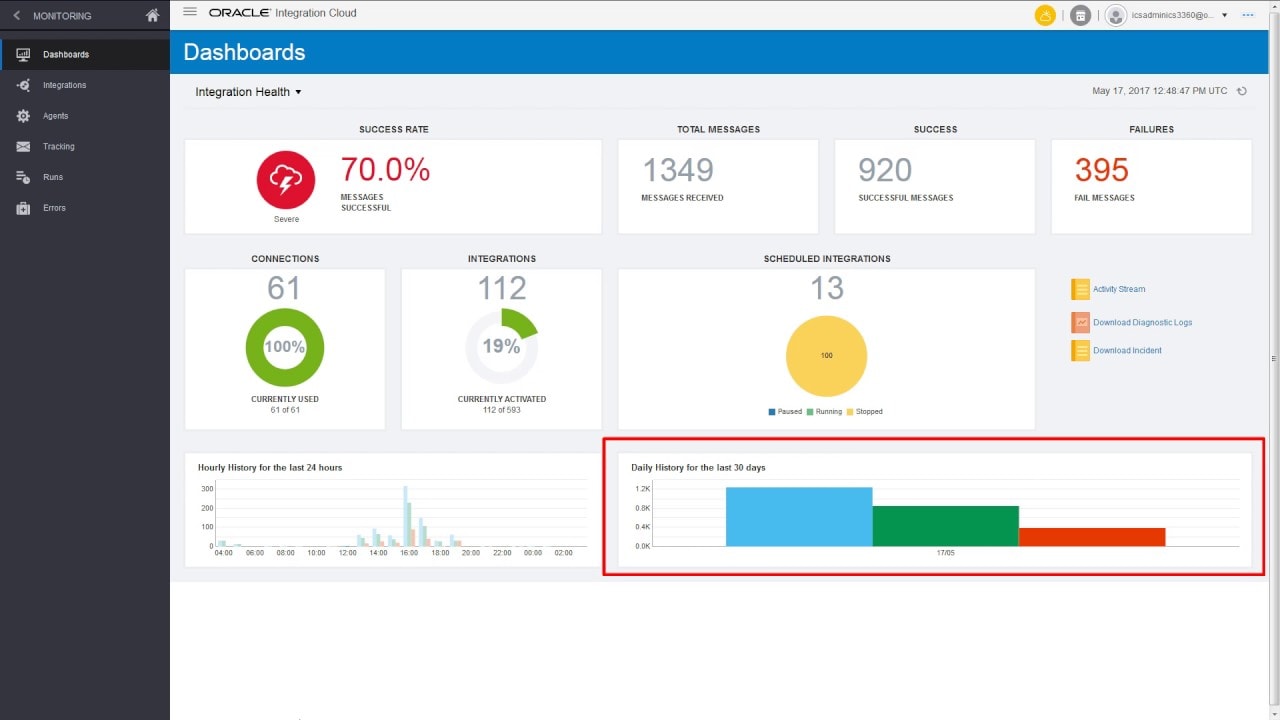Open the Dashboards sidebar icon
Image resolution: width=1280 pixels, height=720 pixels.
(22, 54)
